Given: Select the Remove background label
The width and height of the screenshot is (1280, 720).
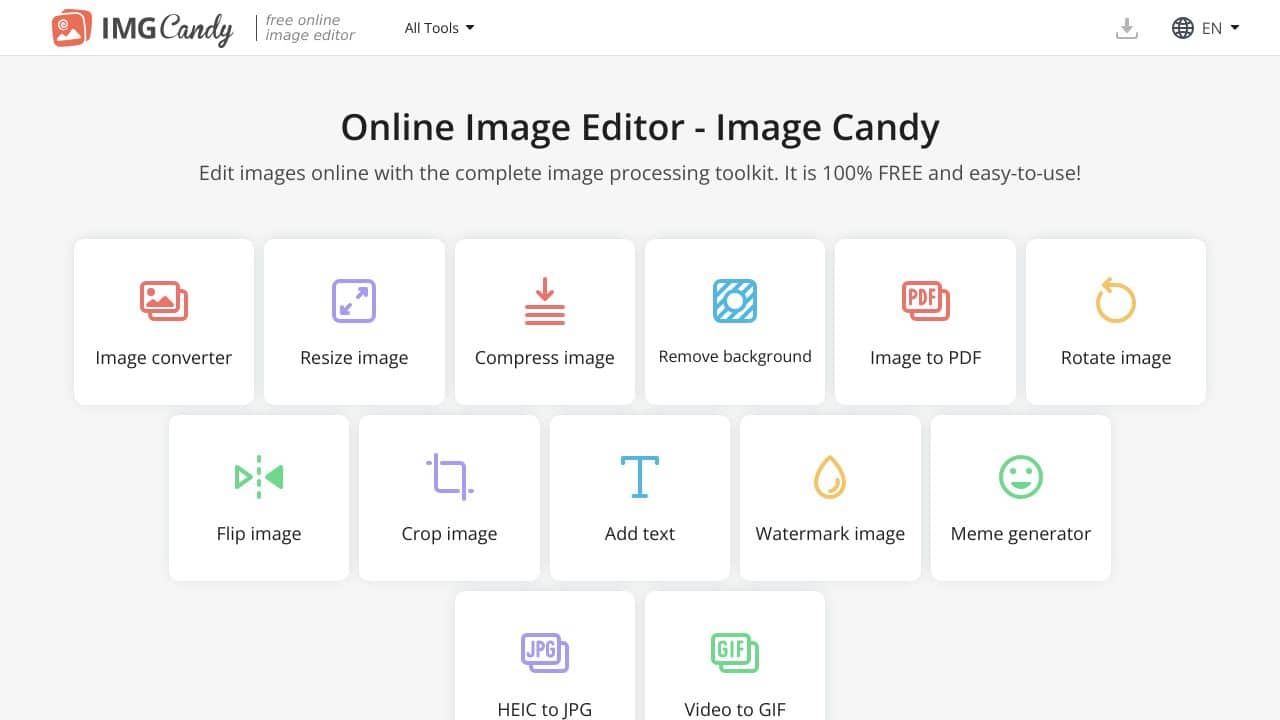Looking at the screenshot, I should pos(735,357).
